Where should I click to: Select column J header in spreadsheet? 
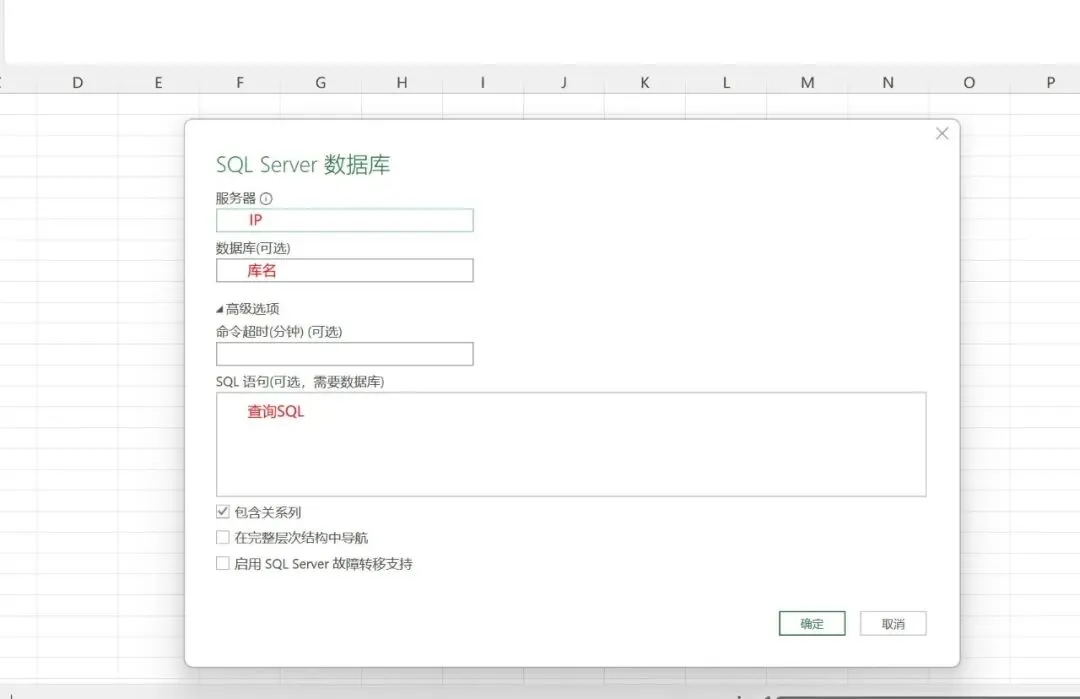click(564, 83)
